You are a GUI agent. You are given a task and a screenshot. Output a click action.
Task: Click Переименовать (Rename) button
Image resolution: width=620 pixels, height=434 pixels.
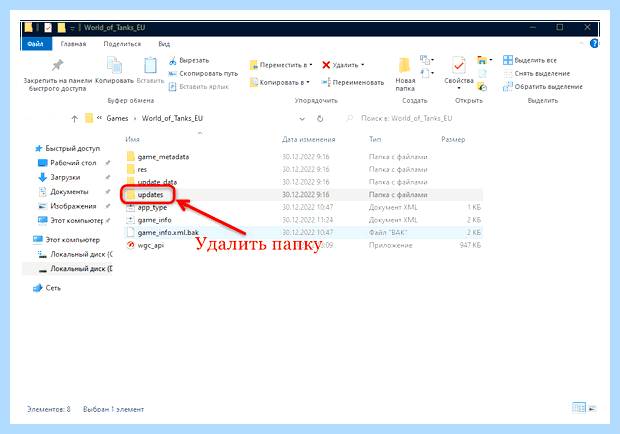pos(352,82)
